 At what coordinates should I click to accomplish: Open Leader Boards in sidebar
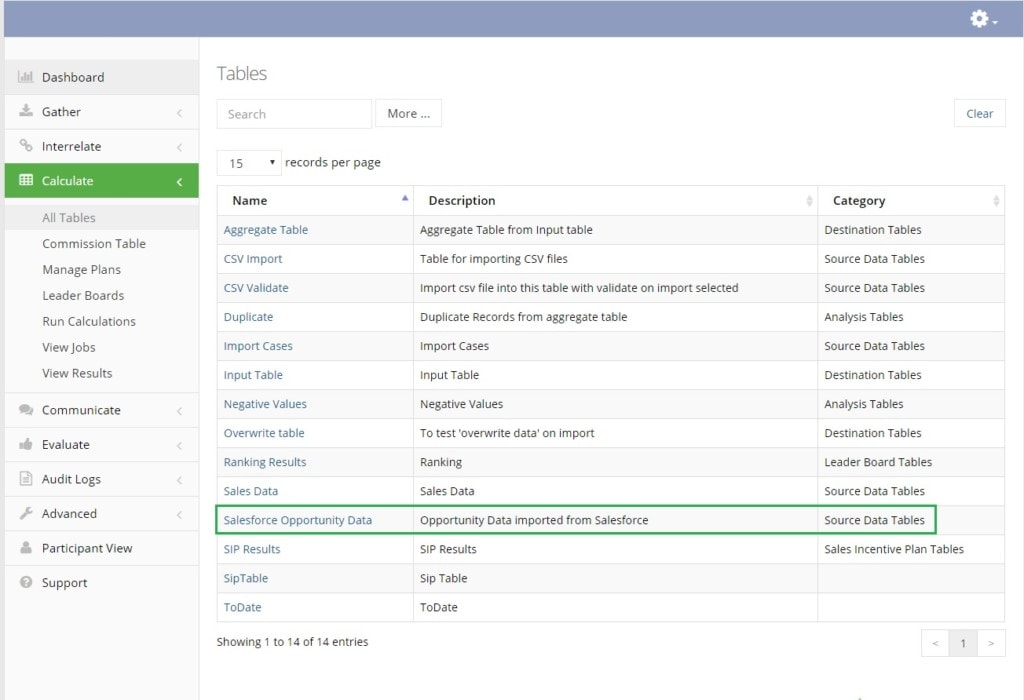(83, 295)
